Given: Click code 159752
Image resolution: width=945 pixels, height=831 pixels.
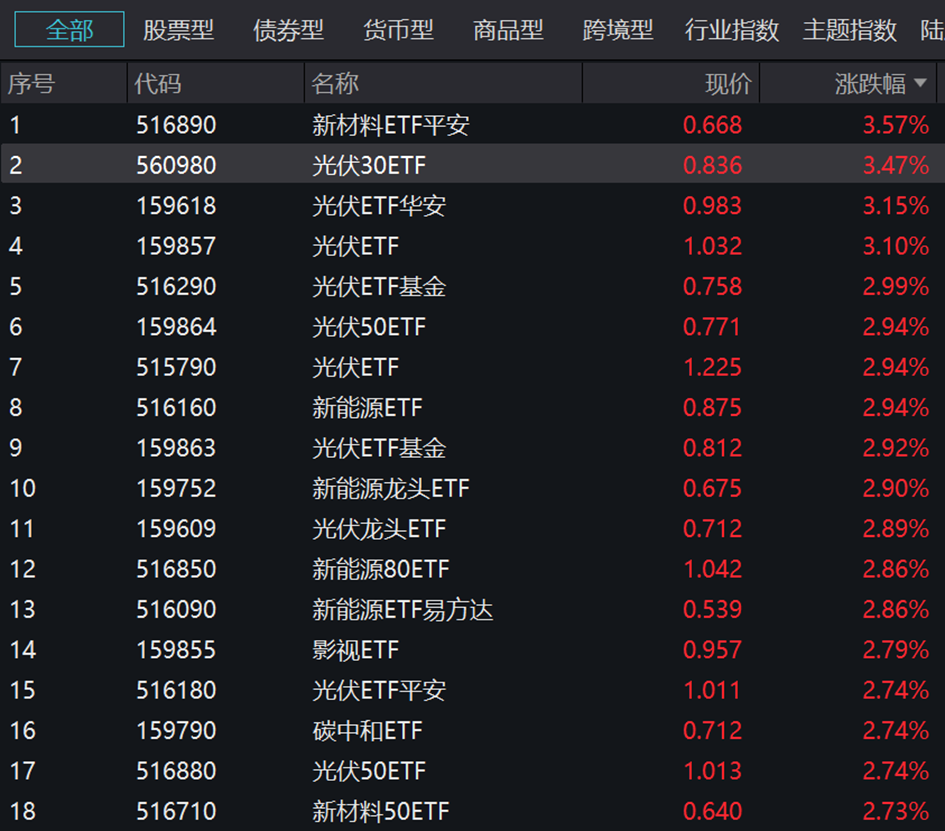Looking at the screenshot, I should (176, 489).
